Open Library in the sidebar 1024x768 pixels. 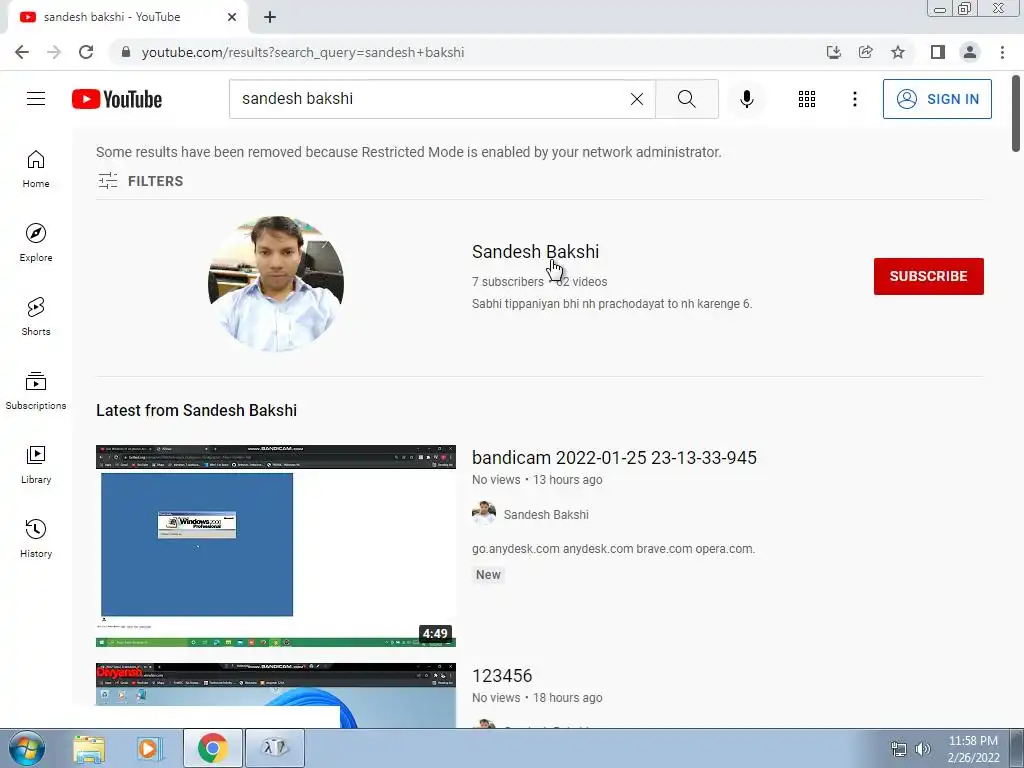36,464
